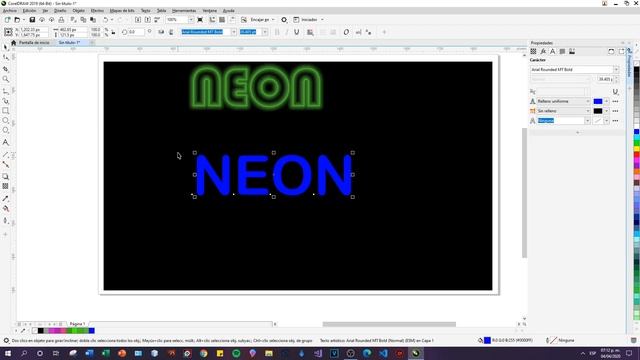Toggle Underline in the property bar
This screenshot has height=360, width=640.
pos(296,32)
